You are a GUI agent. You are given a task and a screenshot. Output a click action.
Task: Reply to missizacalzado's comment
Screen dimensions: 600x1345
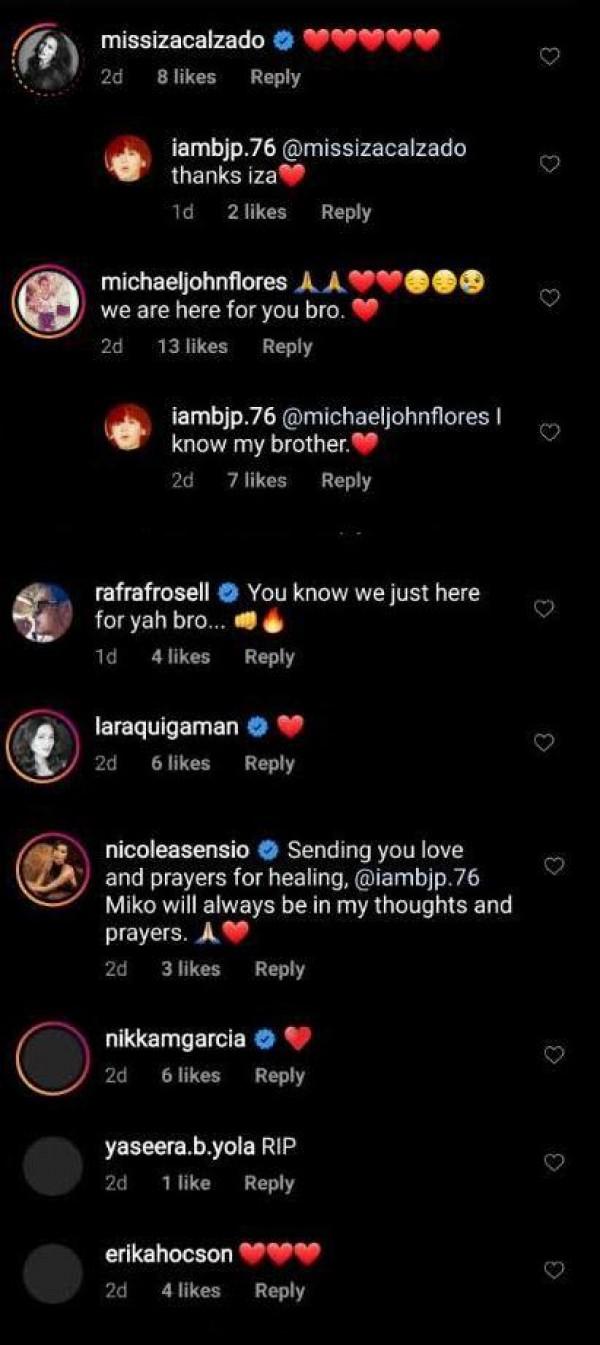click(x=275, y=77)
